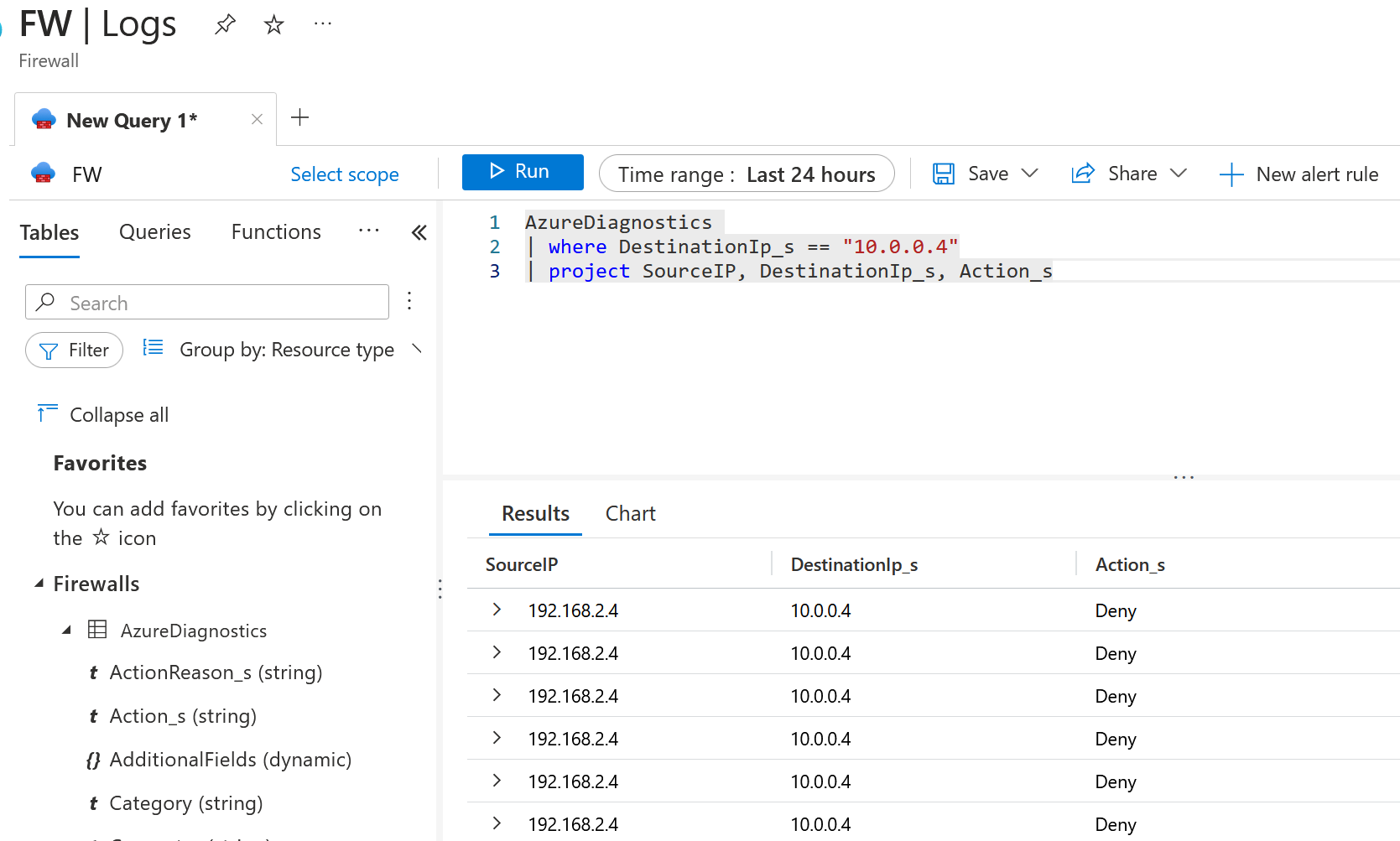Pin the FW Logs blade
The height and width of the screenshot is (841, 1400).
(225, 24)
